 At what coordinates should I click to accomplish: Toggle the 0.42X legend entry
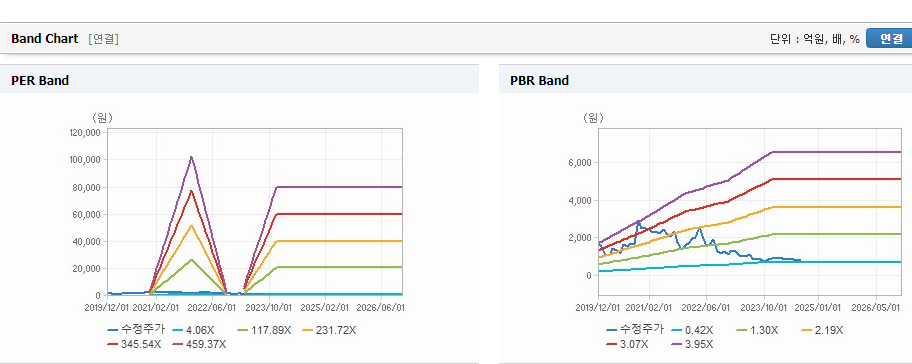(692, 330)
